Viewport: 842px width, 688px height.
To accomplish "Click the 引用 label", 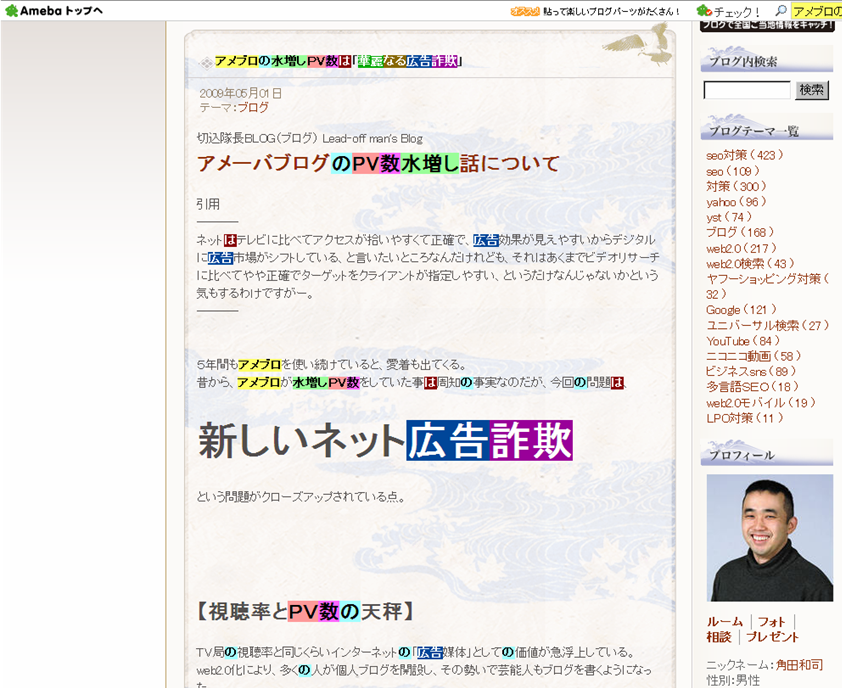I will tap(208, 204).
